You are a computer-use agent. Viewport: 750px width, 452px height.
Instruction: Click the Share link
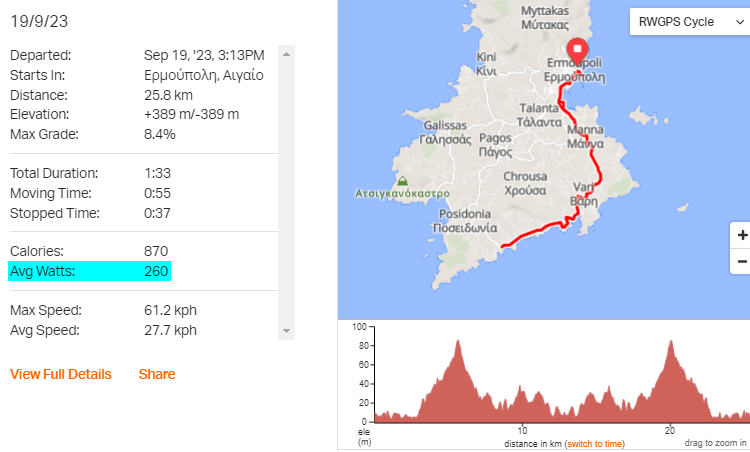pyautogui.click(x=157, y=374)
